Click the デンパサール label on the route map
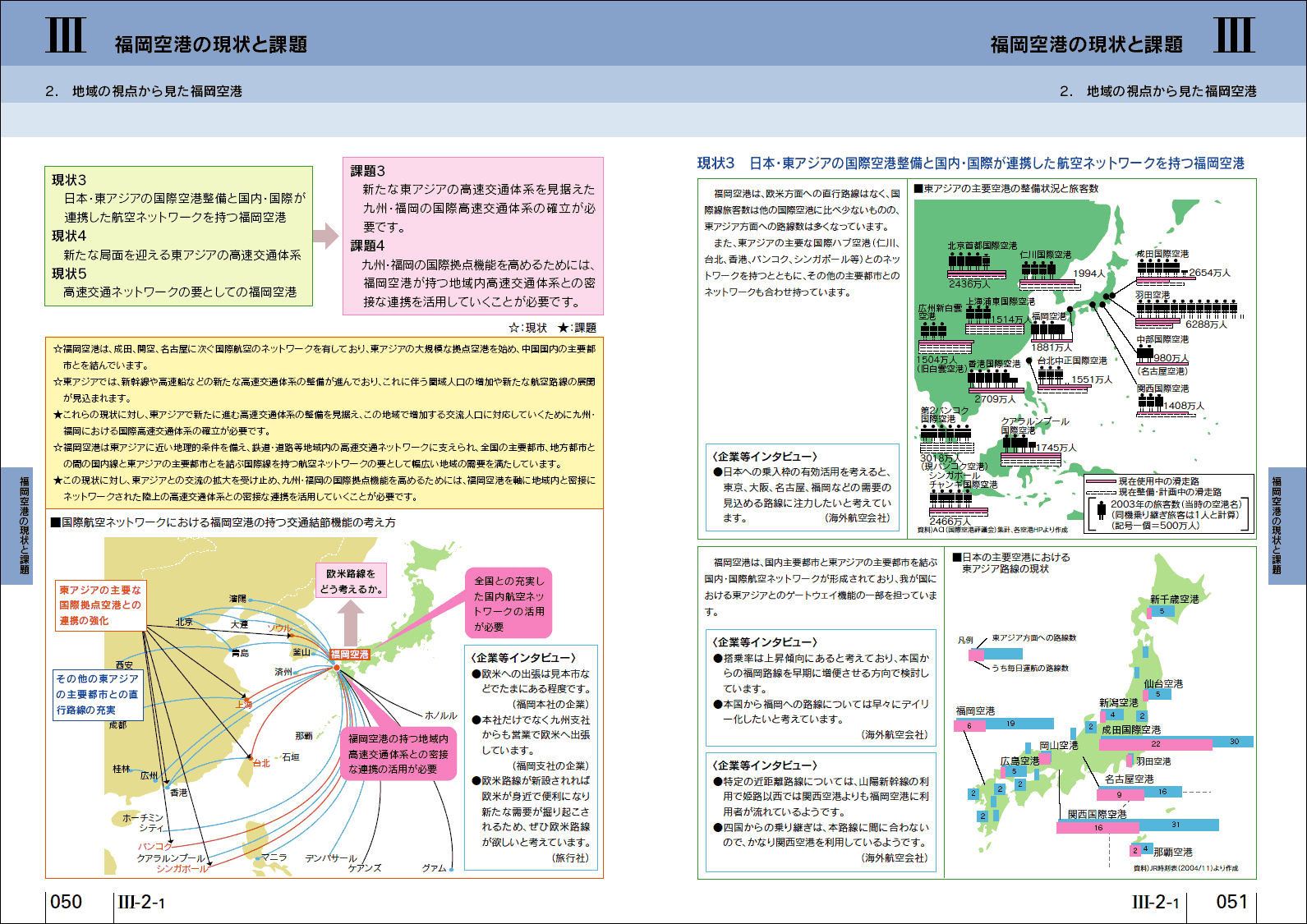This screenshot has height=924, width=1307. pos(331,857)
